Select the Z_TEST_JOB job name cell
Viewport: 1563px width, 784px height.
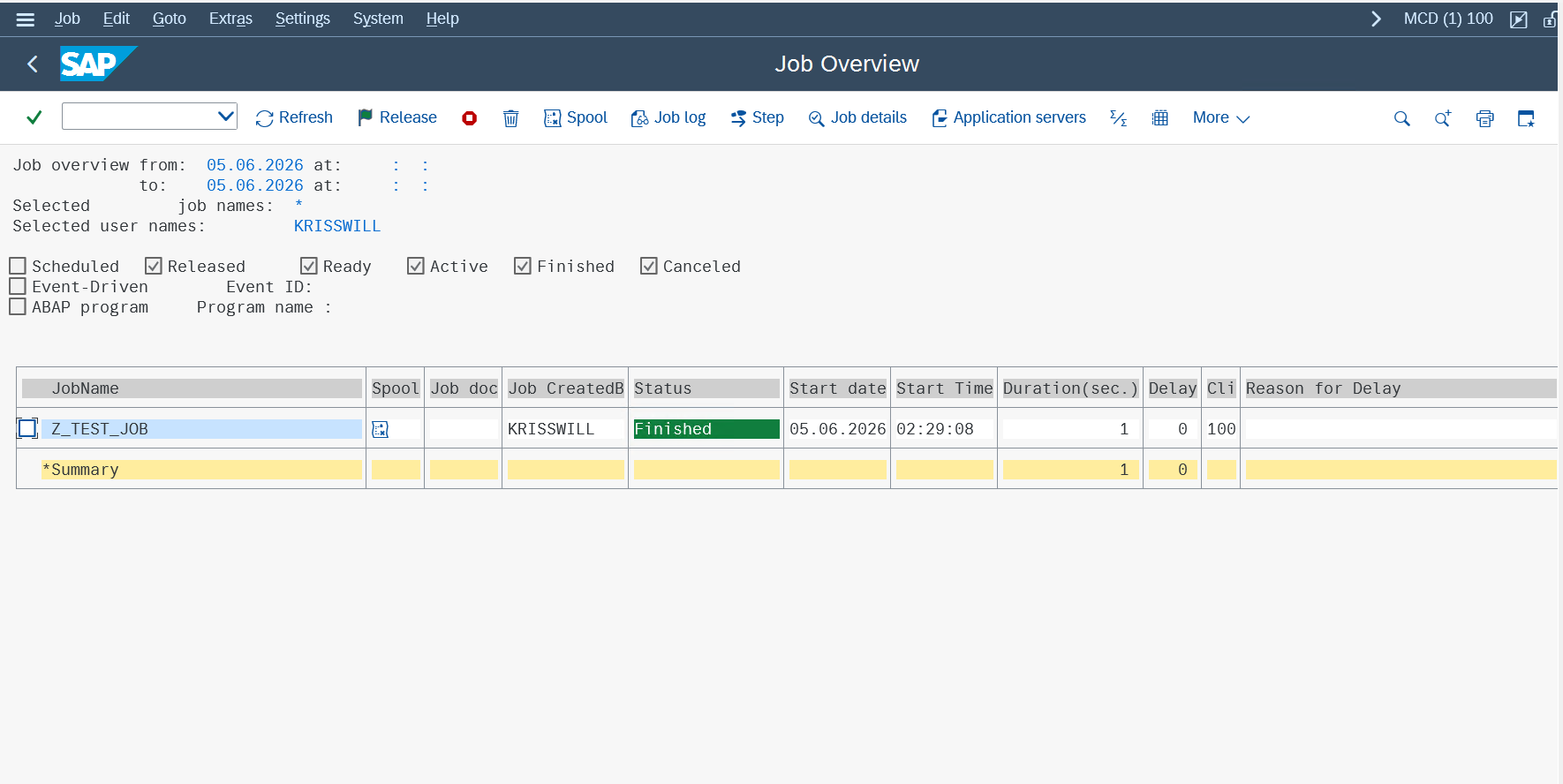(202, 429)
